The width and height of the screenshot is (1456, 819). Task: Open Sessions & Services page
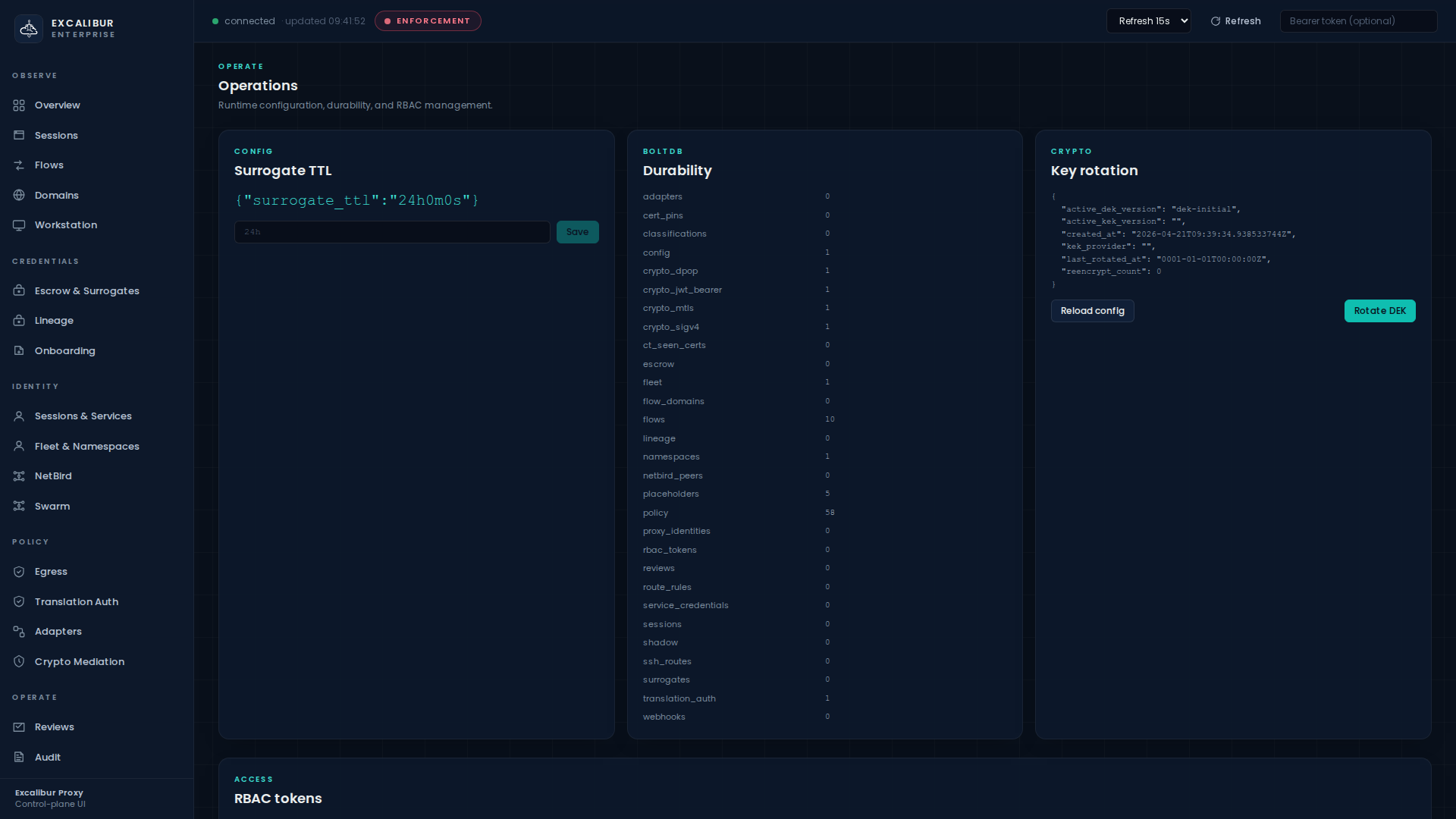pyautogui.click(x=83, y=416)
